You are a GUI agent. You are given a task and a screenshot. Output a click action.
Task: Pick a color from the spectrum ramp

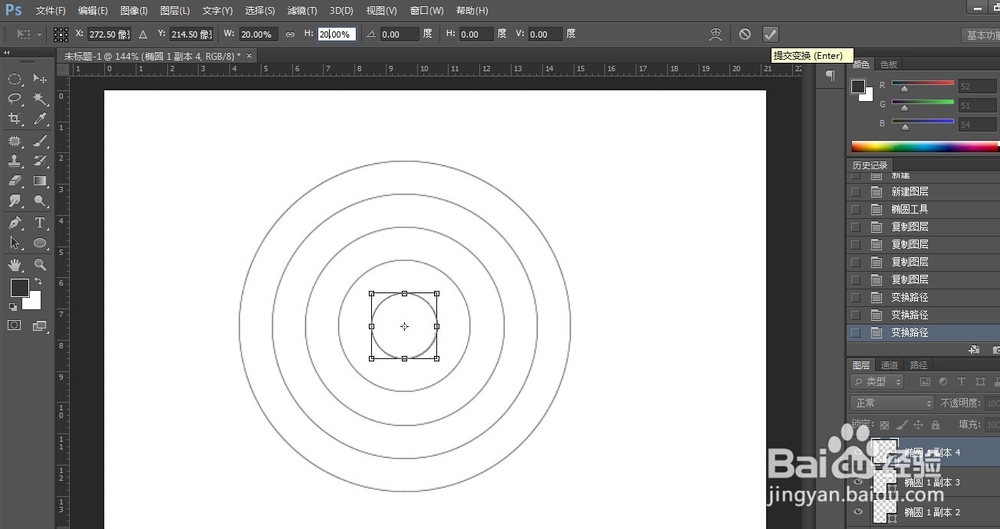click(925, 147)
